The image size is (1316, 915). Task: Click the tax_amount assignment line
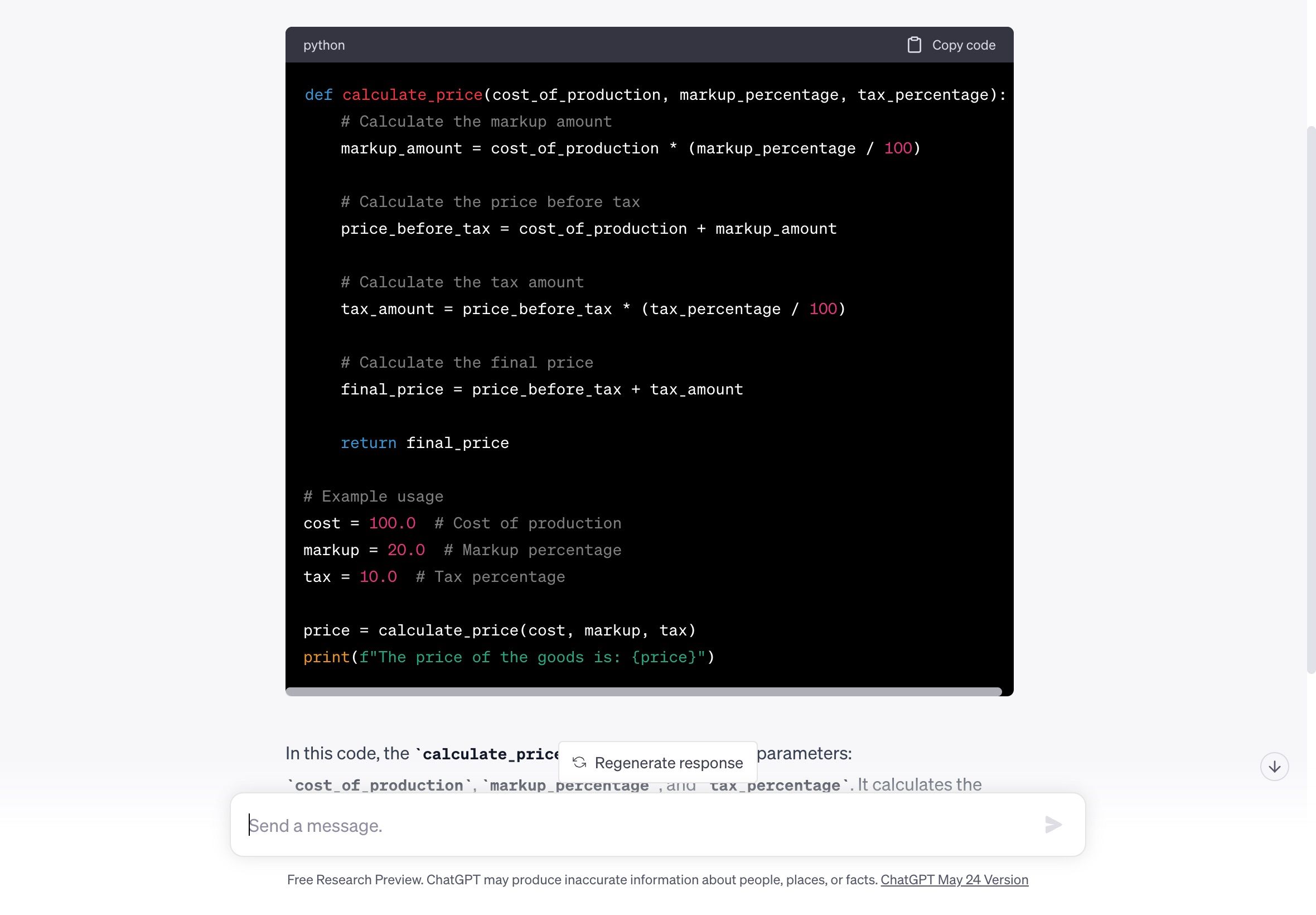[593, 309]
